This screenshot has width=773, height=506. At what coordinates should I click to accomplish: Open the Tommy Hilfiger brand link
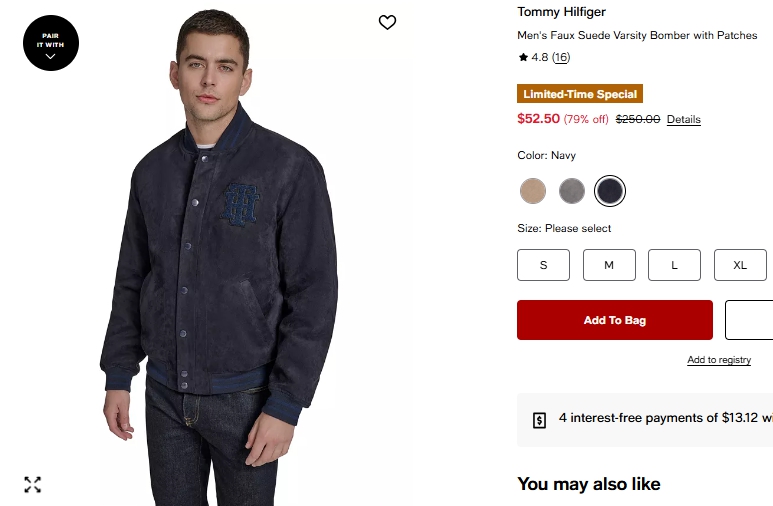click(561, 12)
